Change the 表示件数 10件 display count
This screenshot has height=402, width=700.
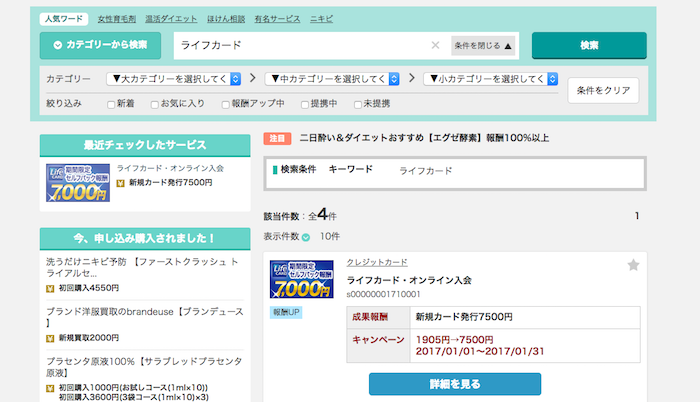point(329,236)
